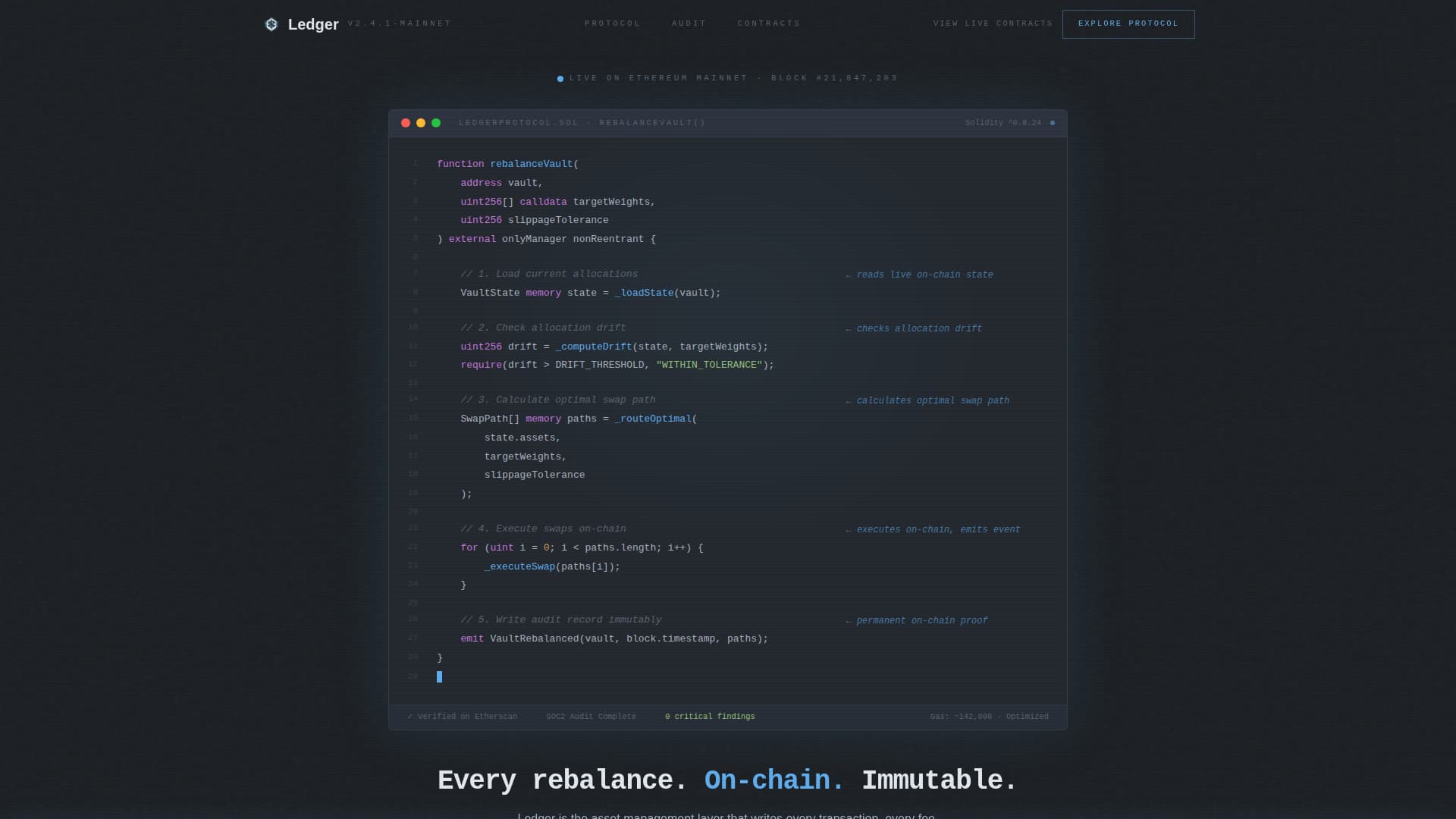Click the green window dot in code panel

436,123
